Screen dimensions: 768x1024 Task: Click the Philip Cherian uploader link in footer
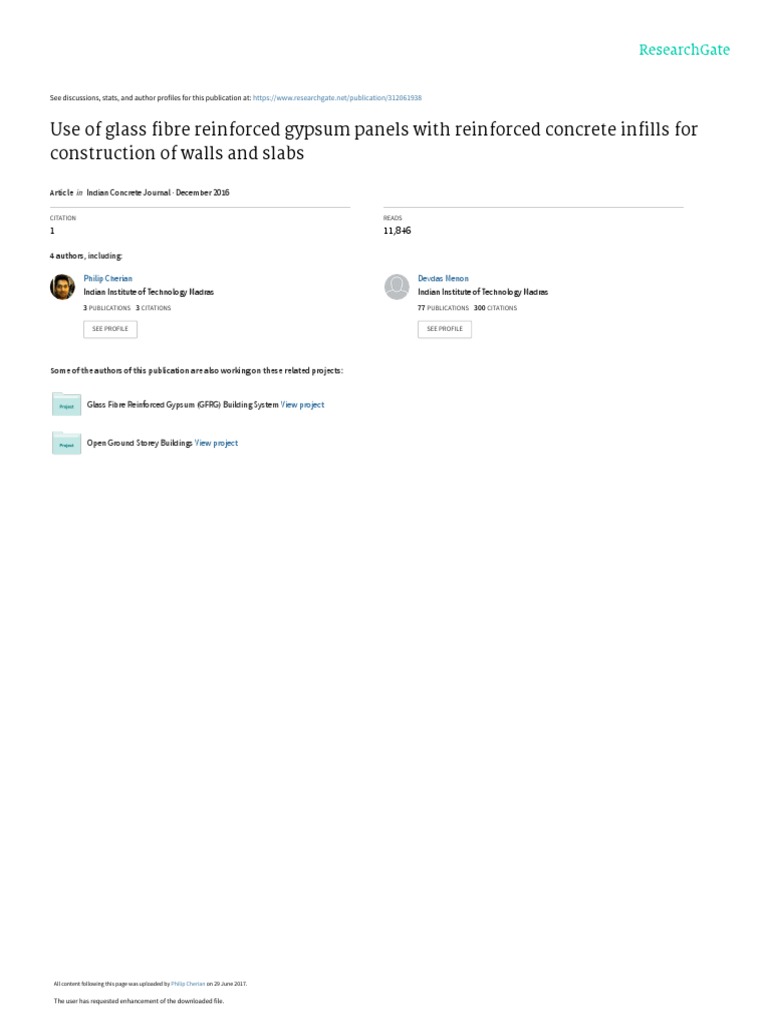(x=185, y=984)
